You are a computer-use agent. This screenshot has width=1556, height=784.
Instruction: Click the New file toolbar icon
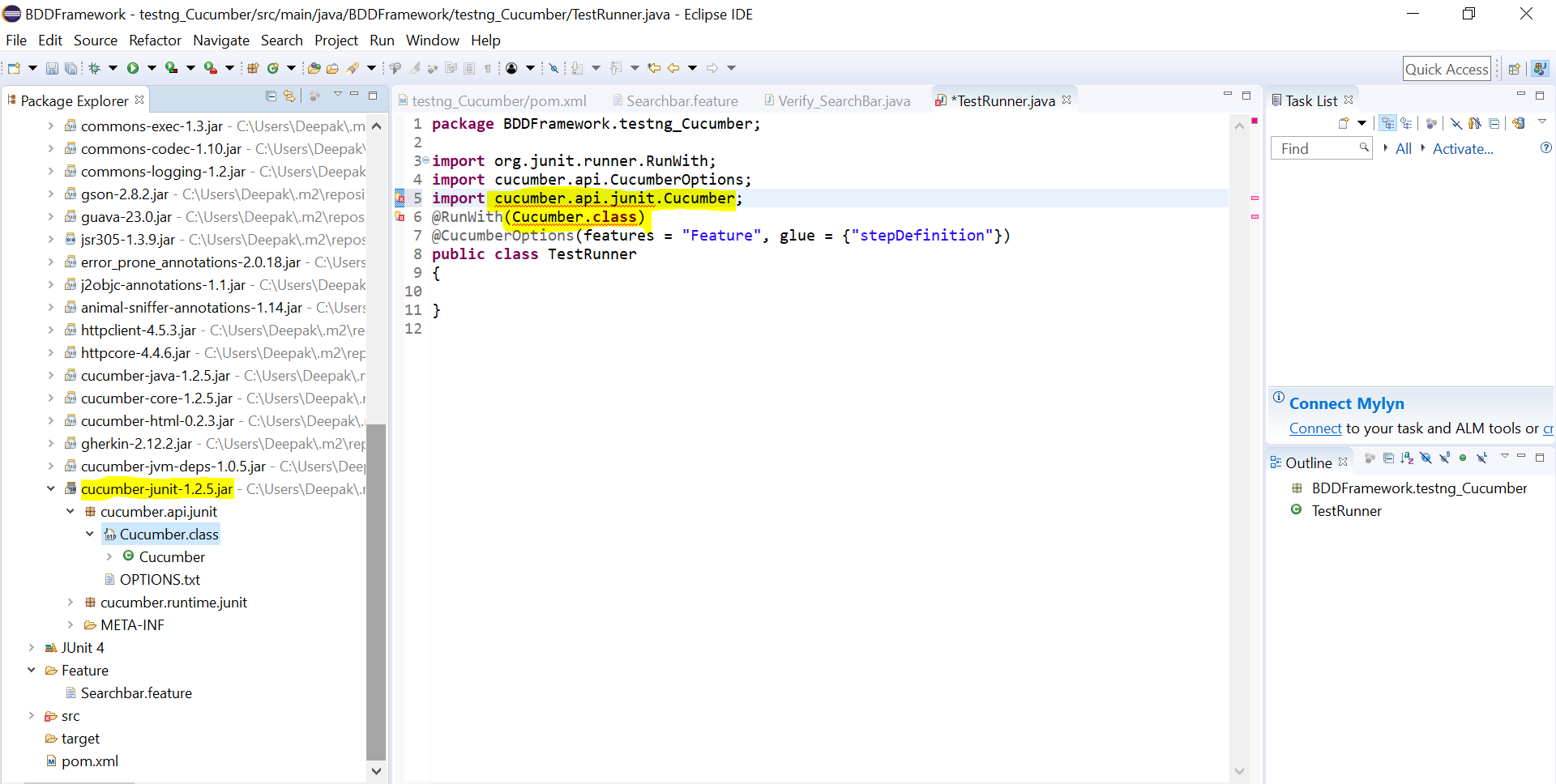(14, 68)
